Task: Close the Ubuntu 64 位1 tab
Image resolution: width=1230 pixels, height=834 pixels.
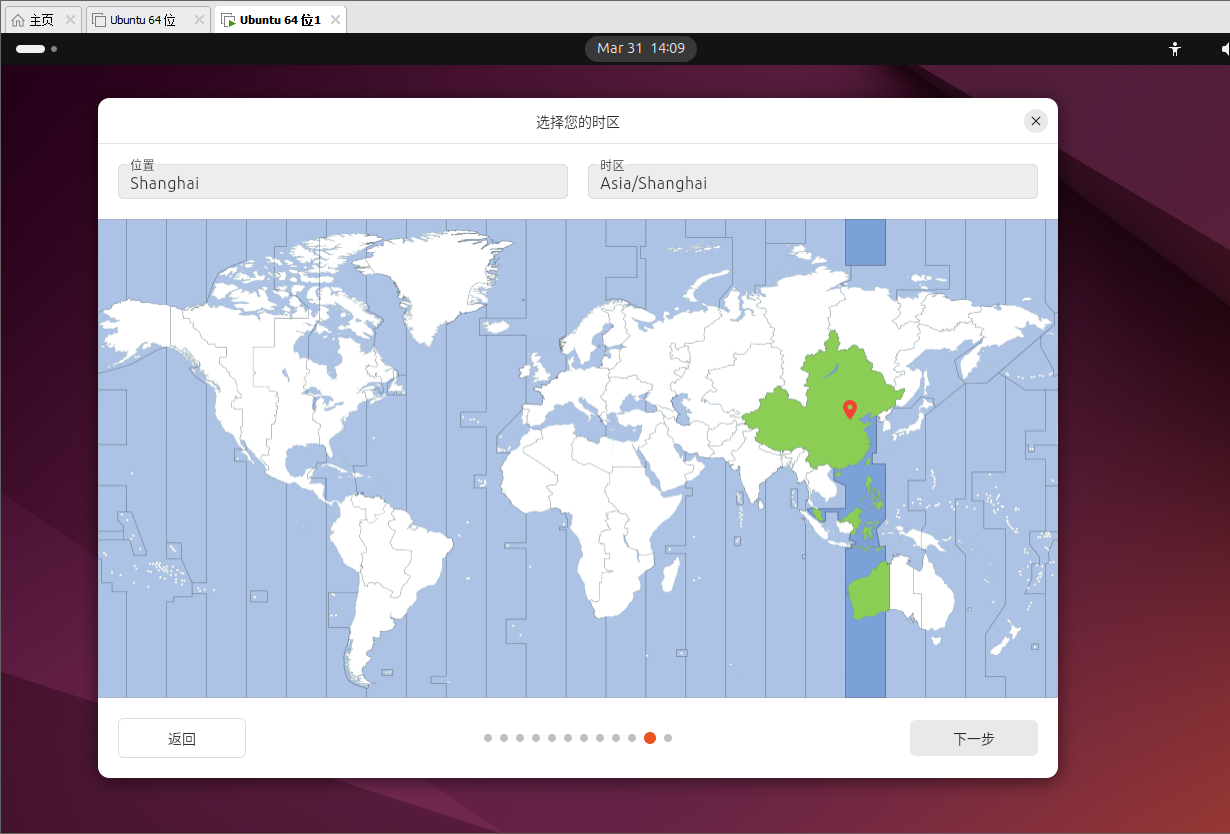Action: pos(335,20)
